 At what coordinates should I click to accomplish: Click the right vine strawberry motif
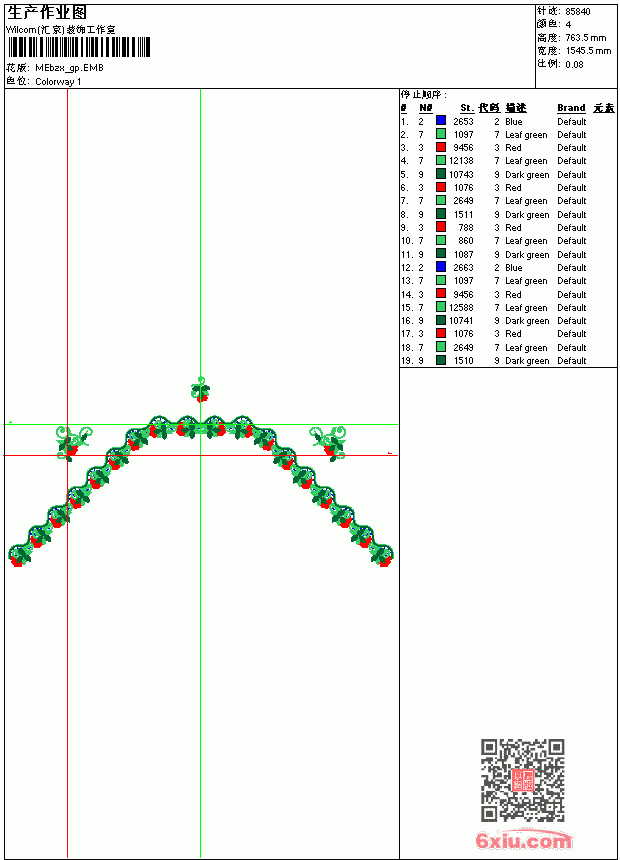point(329,443)
